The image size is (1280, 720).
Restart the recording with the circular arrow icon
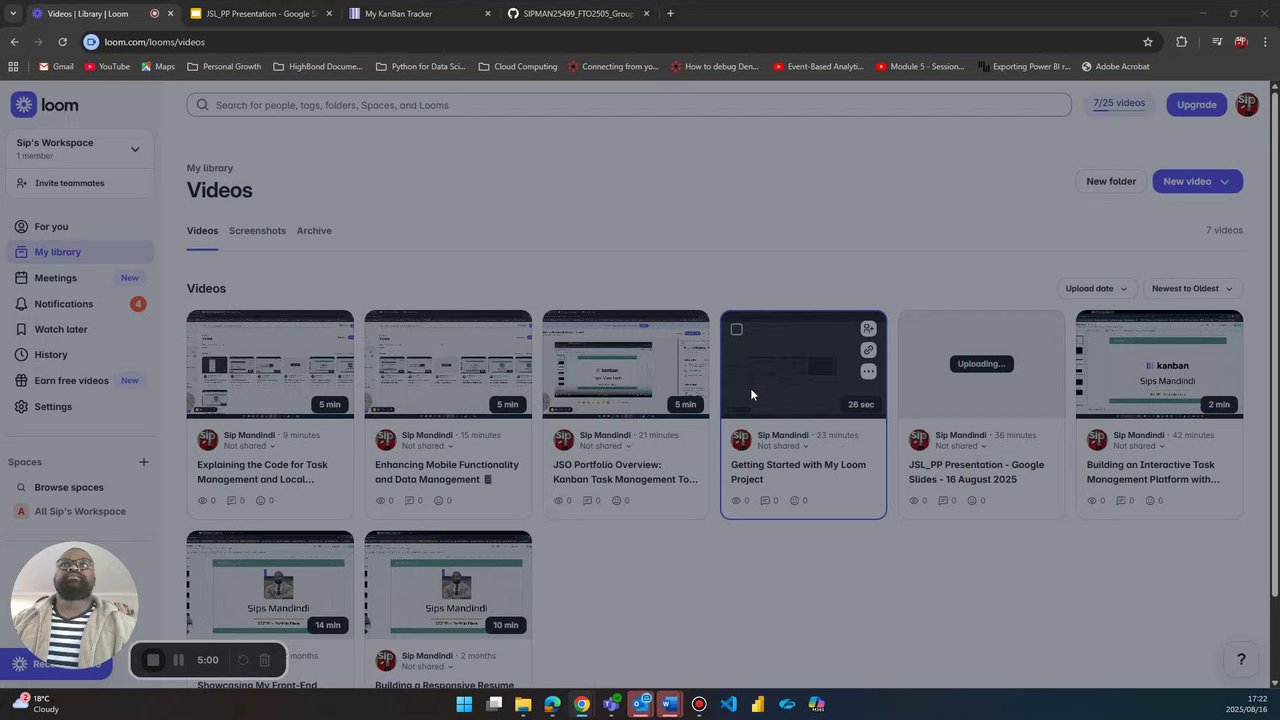(x=242, y=660)
